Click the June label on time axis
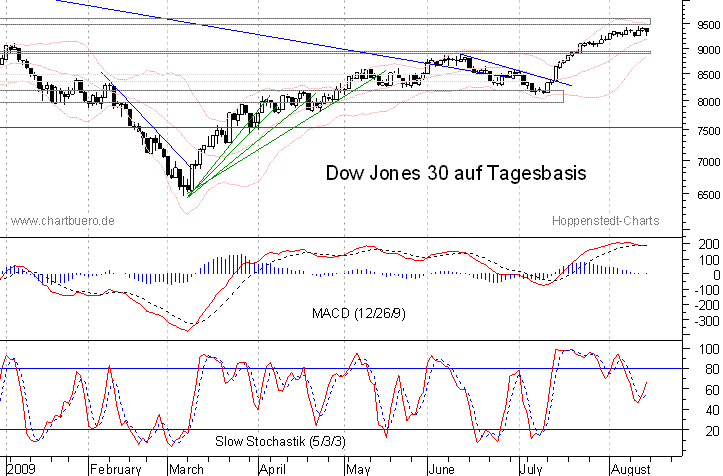The height and width of the screenshot is (476, 723). [441, 470]
